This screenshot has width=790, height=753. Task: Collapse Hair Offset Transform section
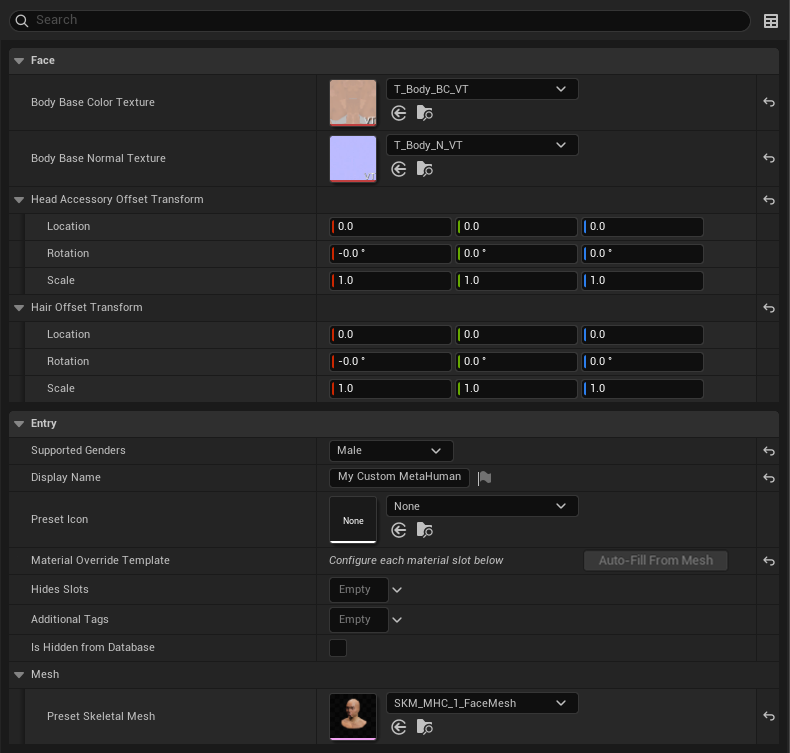pos(19,308)
